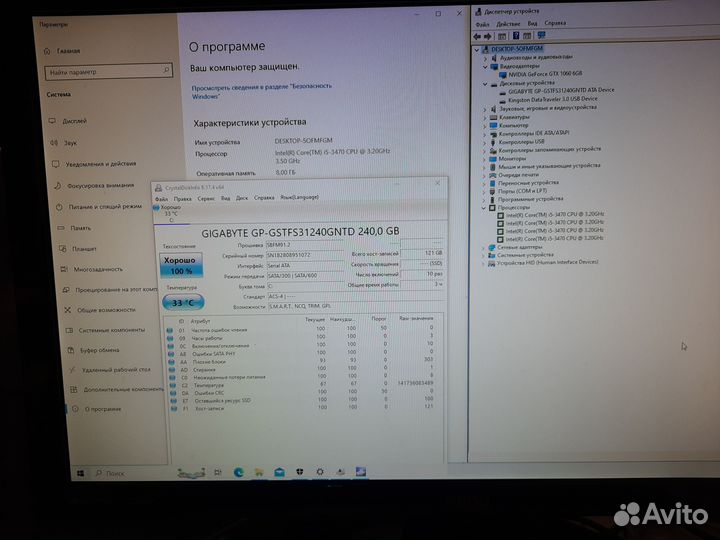
Task: Open Mail app from taskbar
Action: tap(279, 472)
